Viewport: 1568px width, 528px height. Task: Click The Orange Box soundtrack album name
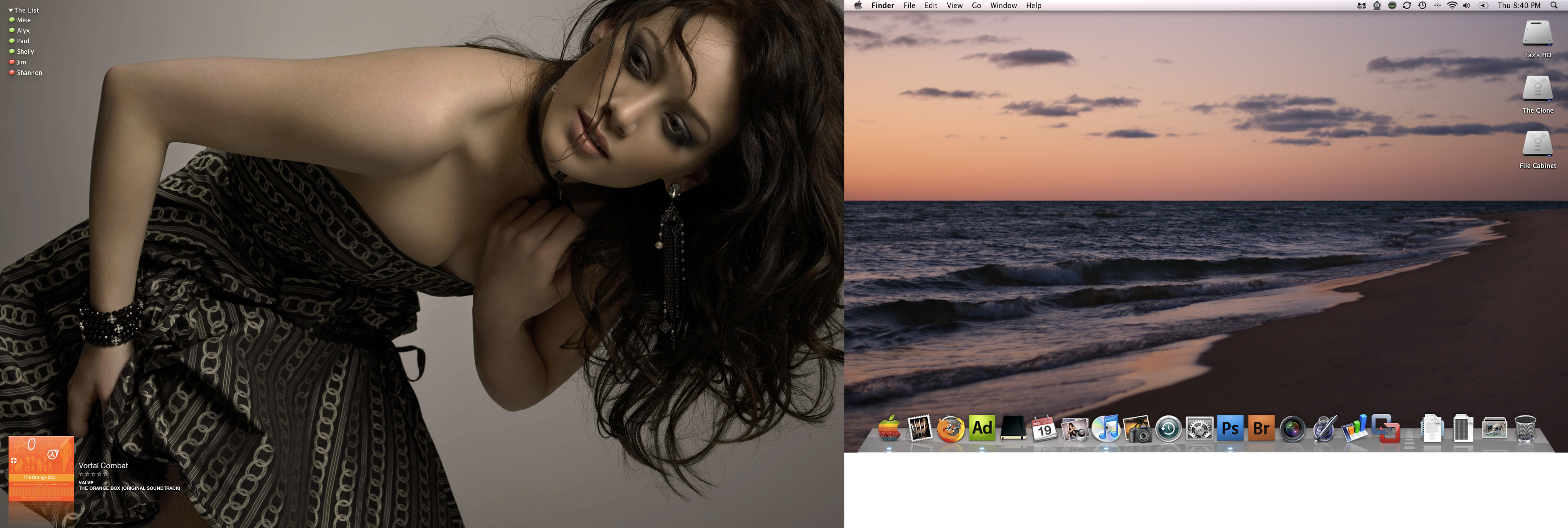pyautogui.click(x=129, y=488)
